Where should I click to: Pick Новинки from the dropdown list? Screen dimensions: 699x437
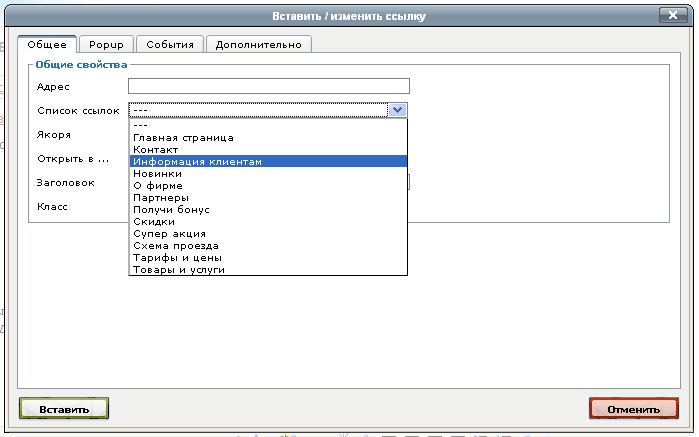pyautogui.click(x=157, y=173)
